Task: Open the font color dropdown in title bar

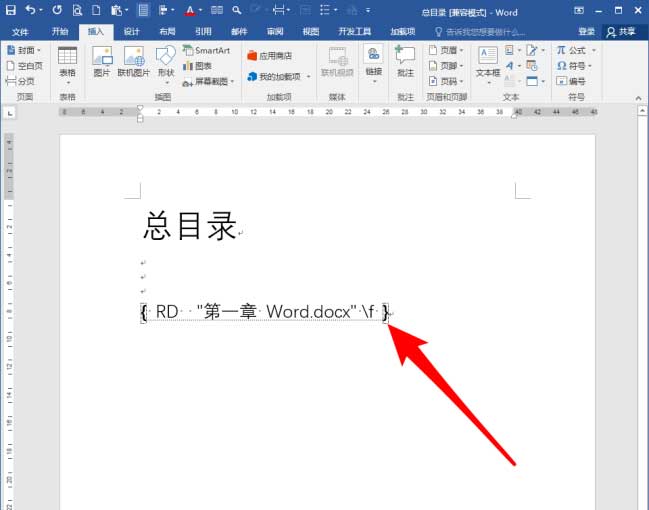Action: (x=201, y=10)
